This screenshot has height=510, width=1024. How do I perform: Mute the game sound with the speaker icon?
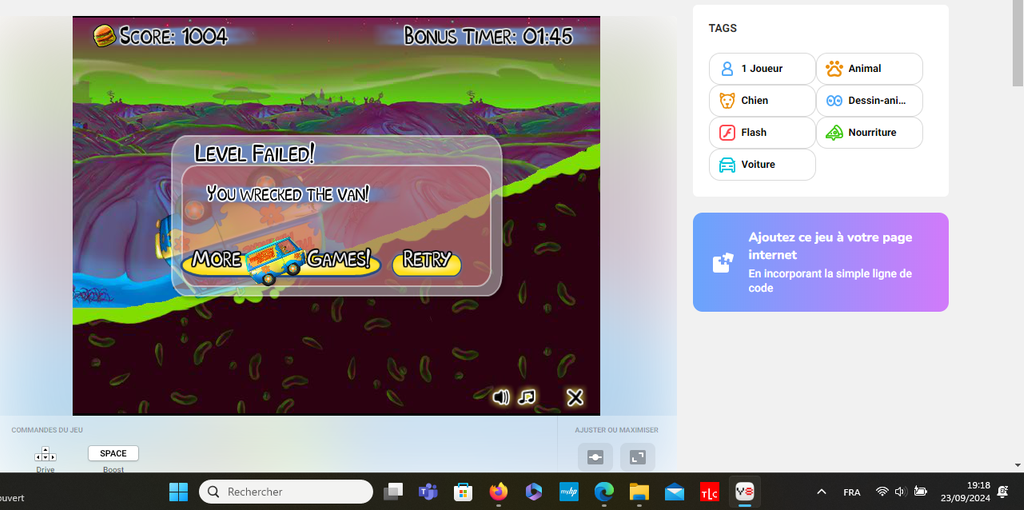point(501,397)
